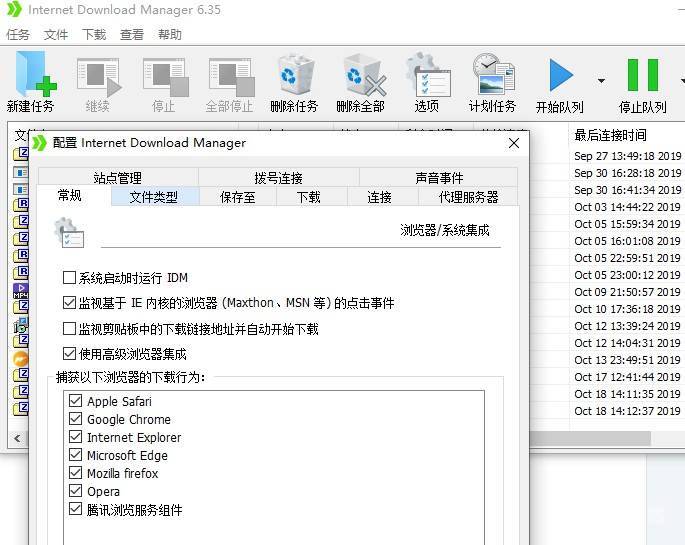Select the row dated Oct 18 14:12:37 2019

pyautogui.click(x=628, y=411)
